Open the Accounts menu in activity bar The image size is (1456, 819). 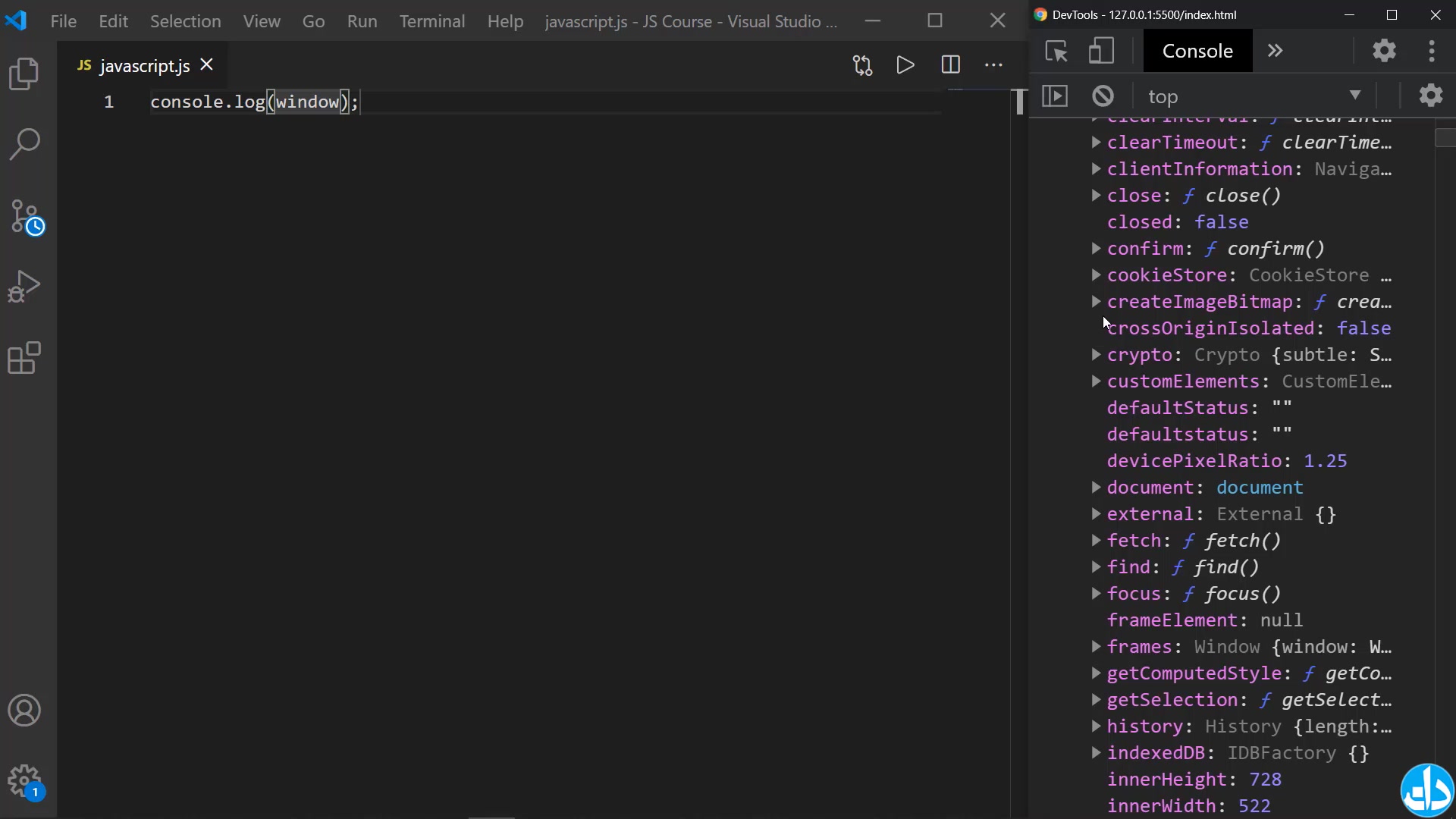click(x=24, y=711)
